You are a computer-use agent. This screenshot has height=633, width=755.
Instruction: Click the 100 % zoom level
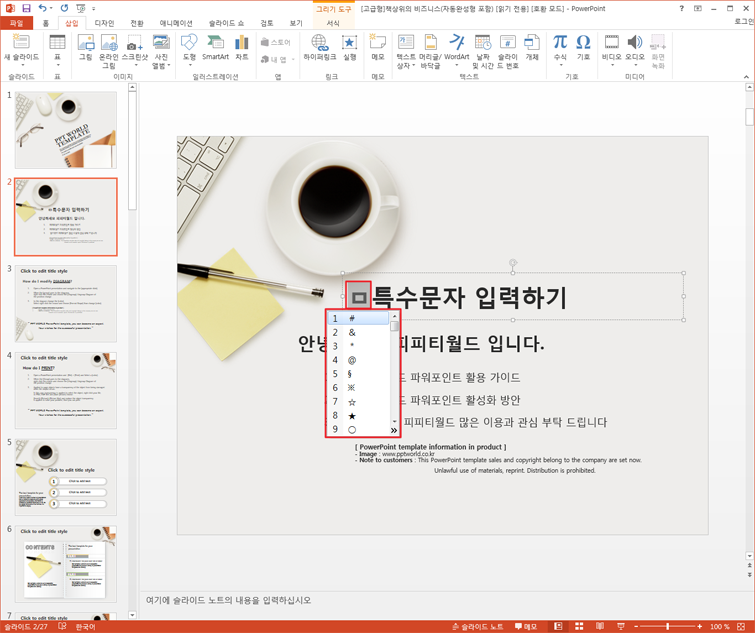(720, 626)
